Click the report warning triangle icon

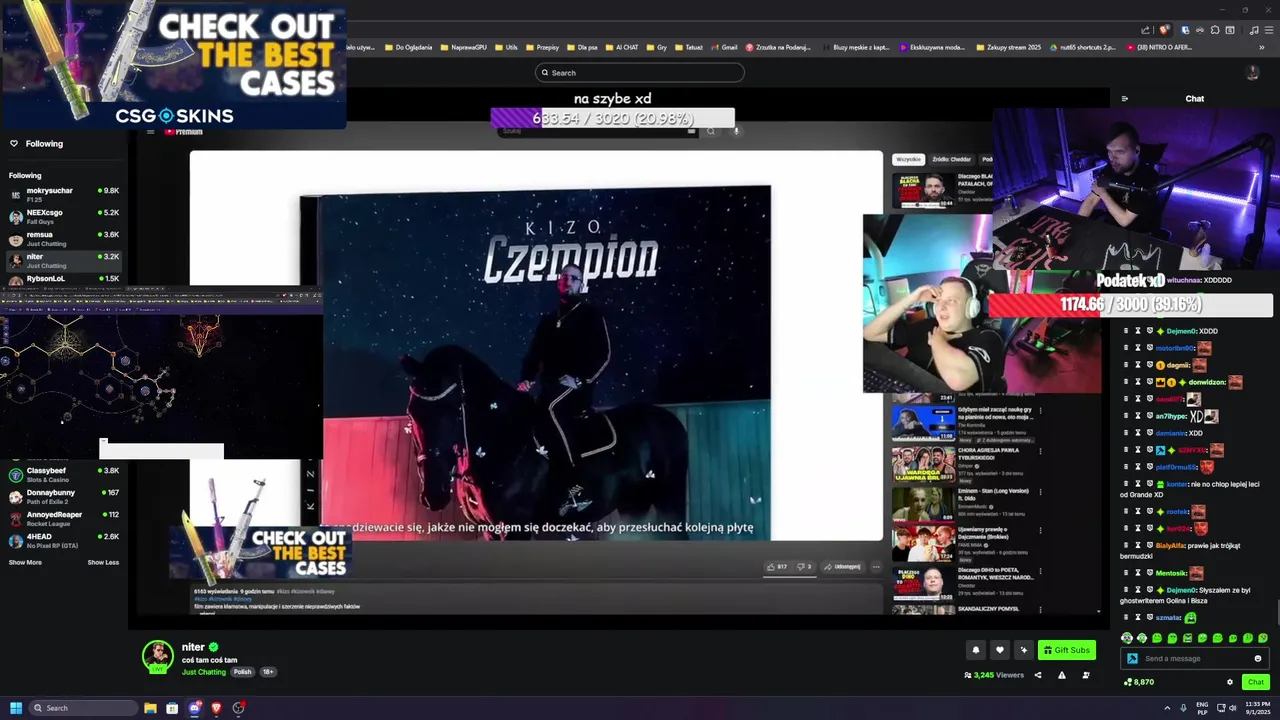pyautogui.click(x=1062, y=675)
